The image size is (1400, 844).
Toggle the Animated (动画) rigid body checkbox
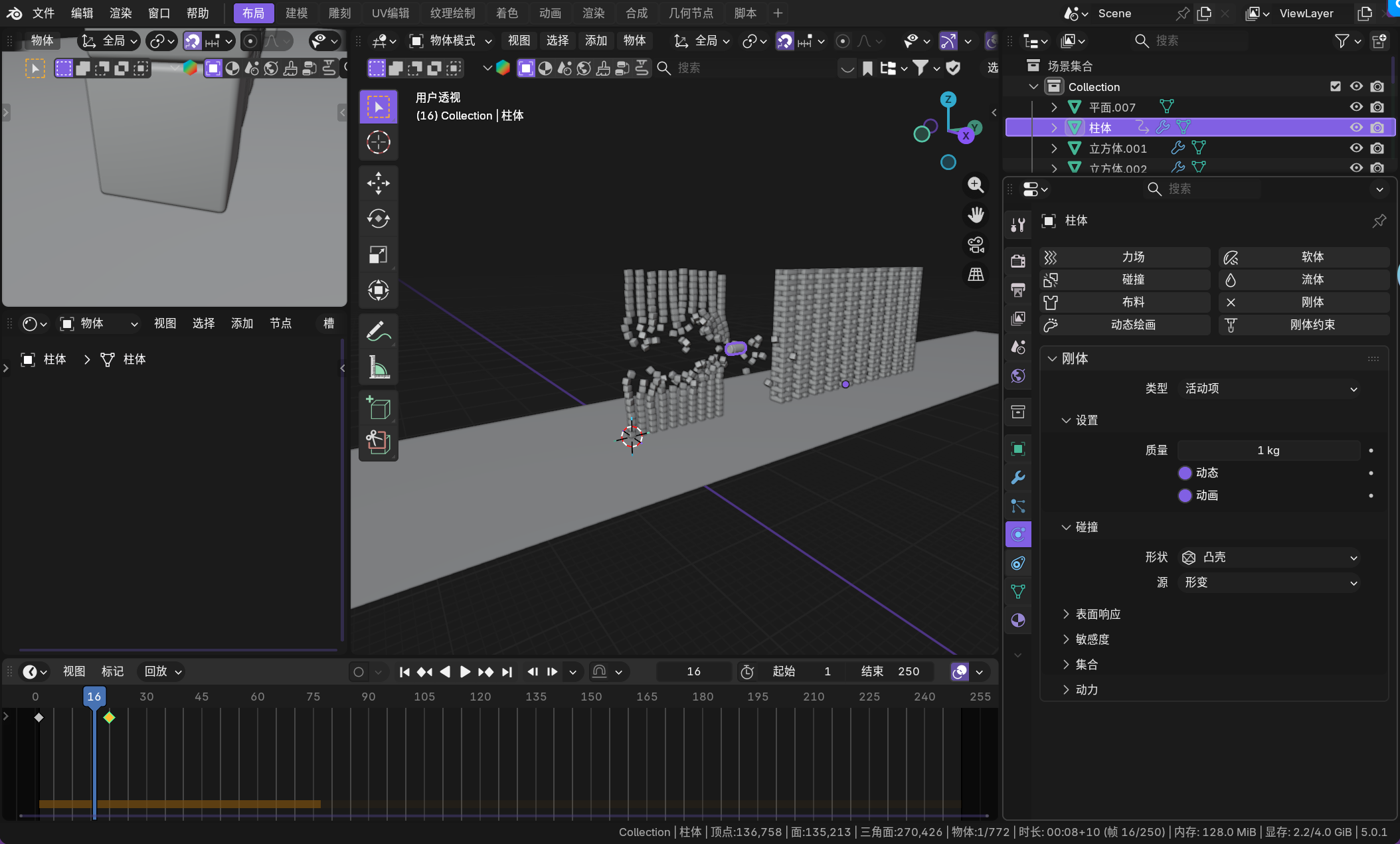1185,495
